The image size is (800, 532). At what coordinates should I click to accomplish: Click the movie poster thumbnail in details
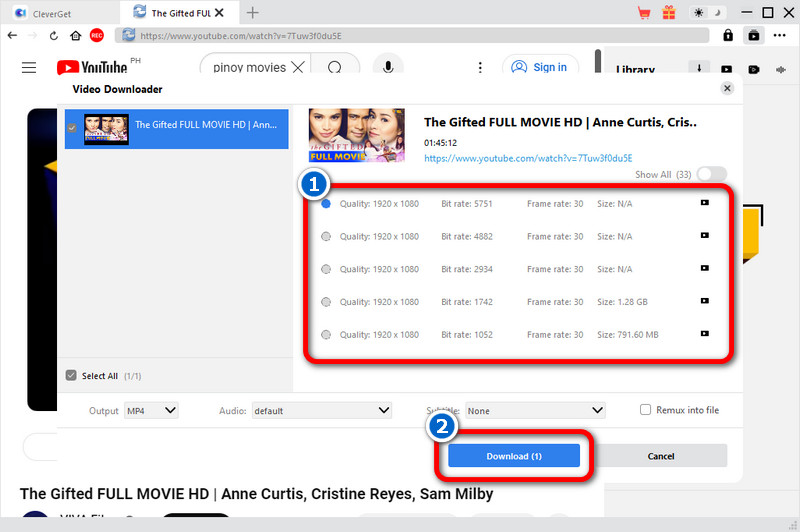(357, 135)
